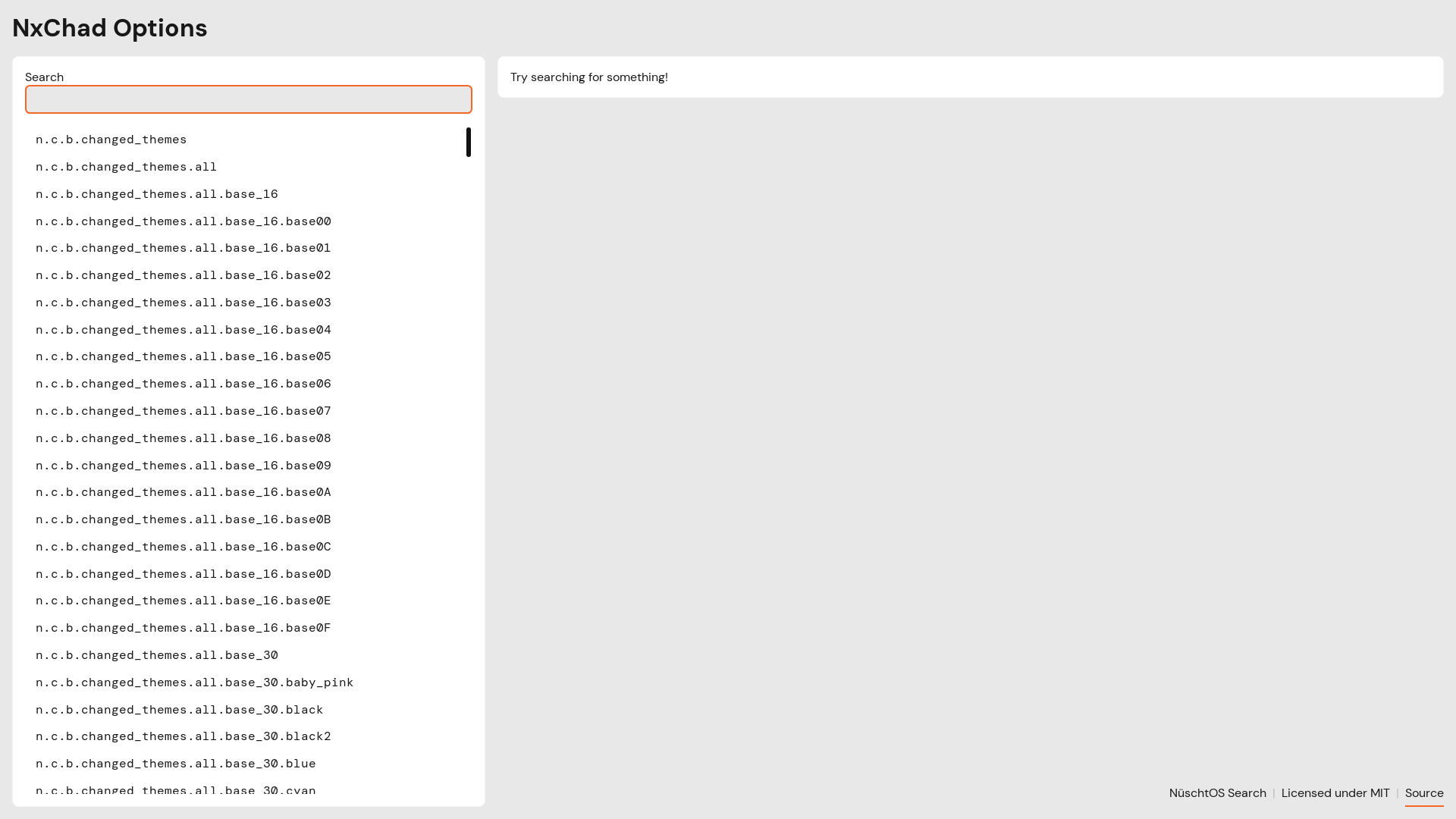
Task: Select the base_16.base02 option
Action: pyautogui.click(x=245, y=275)
